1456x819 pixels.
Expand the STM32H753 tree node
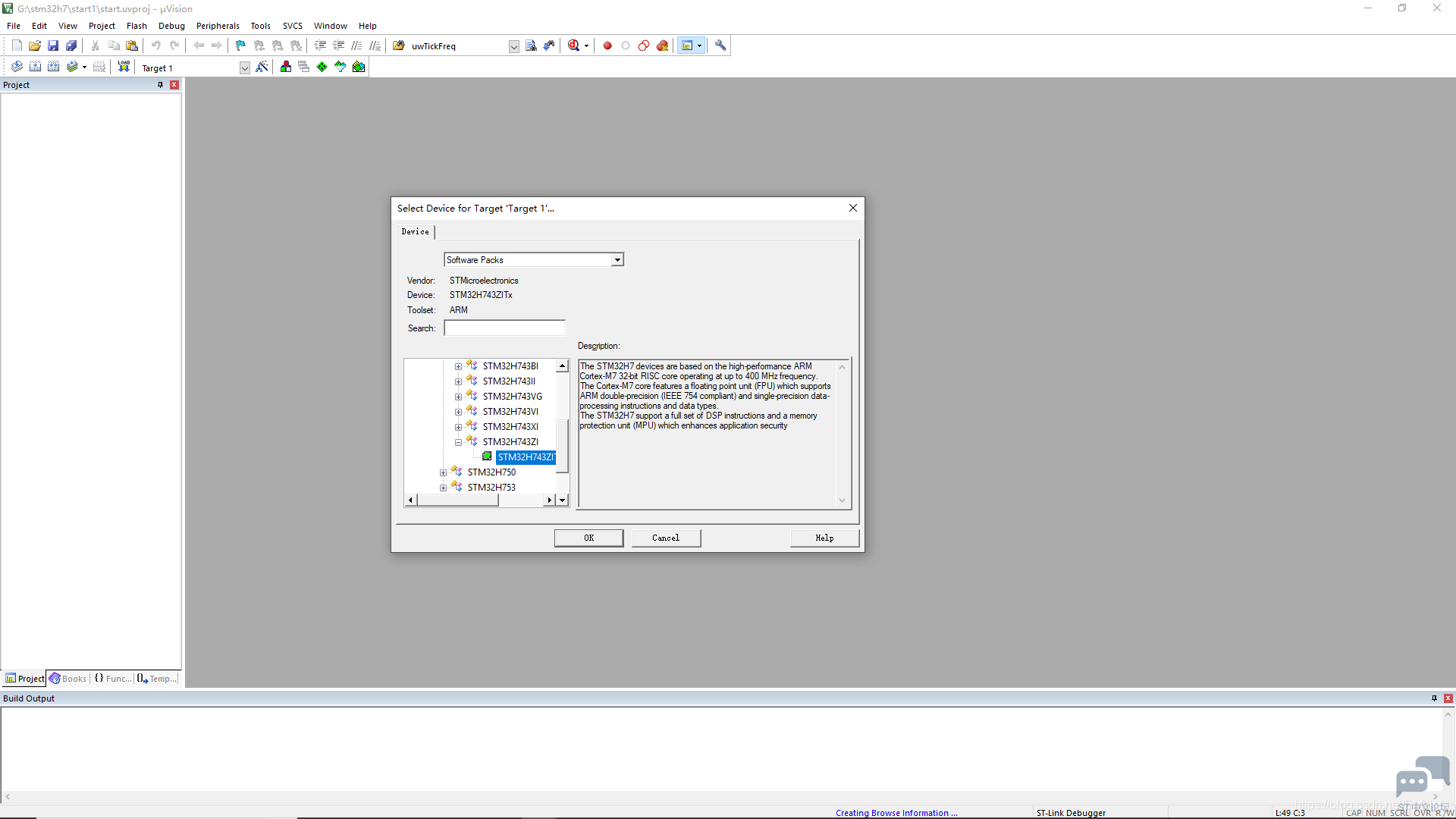[x=443, y=488]
